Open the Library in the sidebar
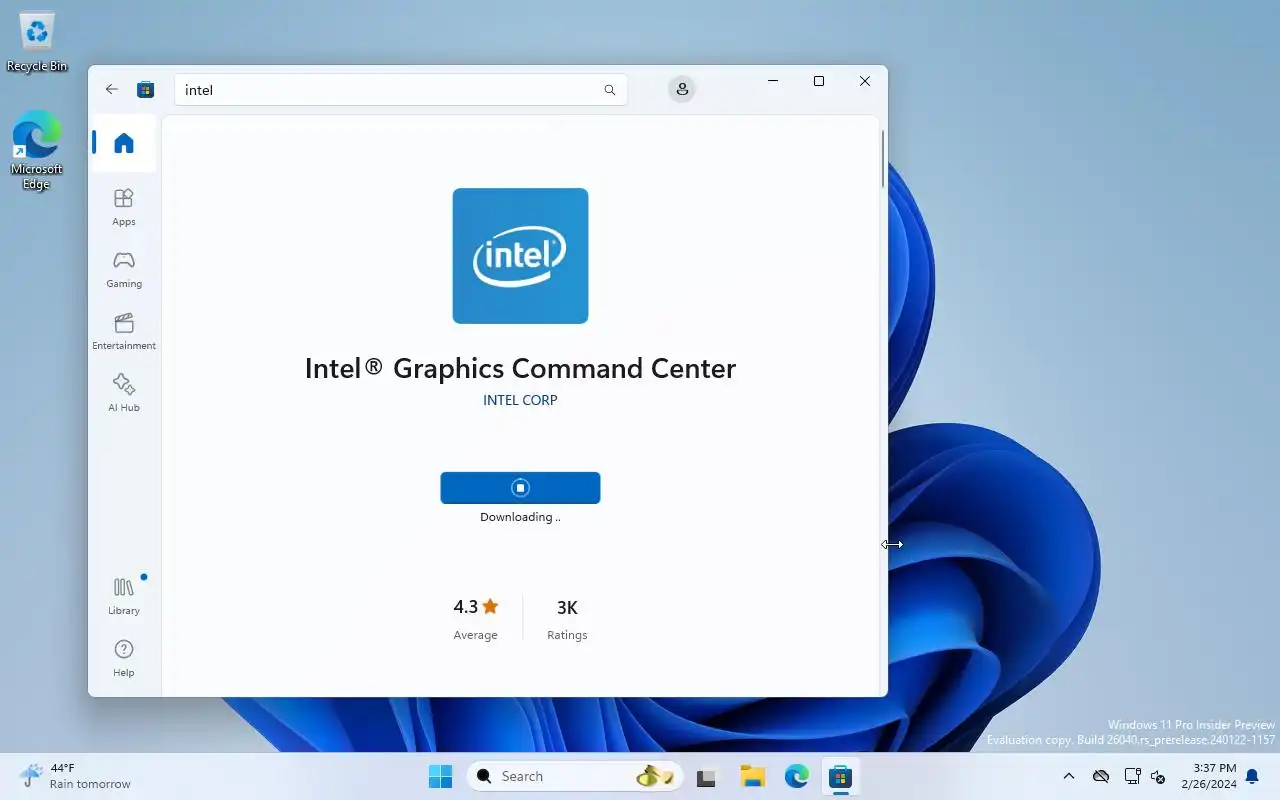1280x800 pixels. (124, 596)
